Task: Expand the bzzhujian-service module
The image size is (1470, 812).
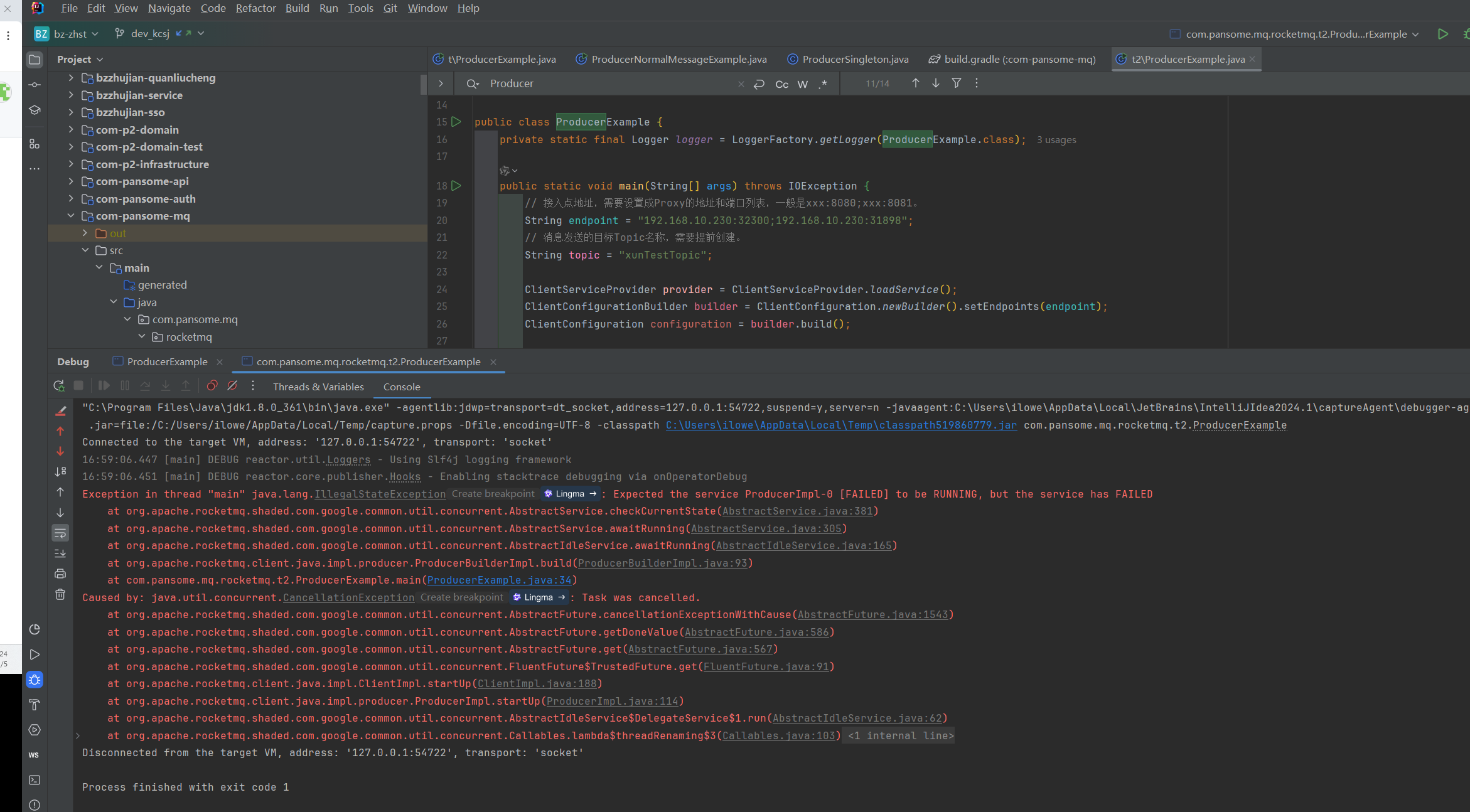Action: coord(71,95)
